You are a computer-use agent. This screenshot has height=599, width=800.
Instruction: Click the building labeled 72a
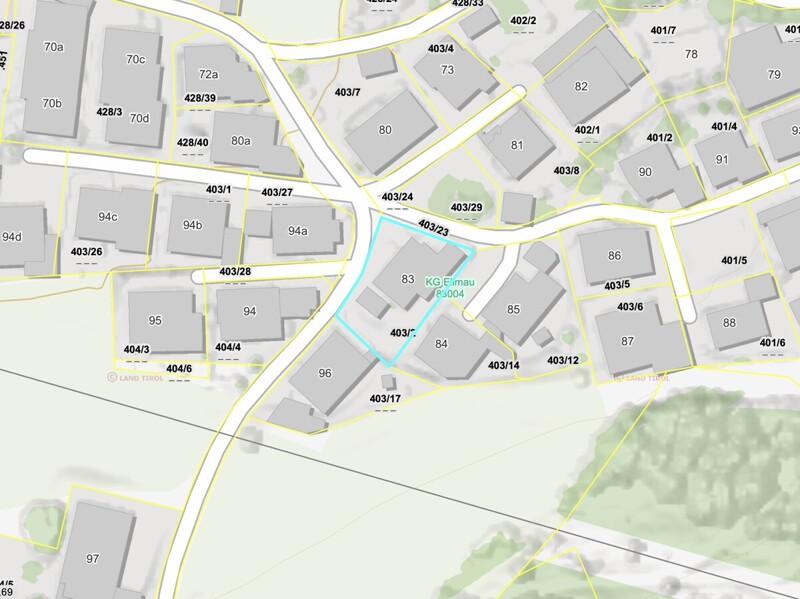tap(208, 74)
